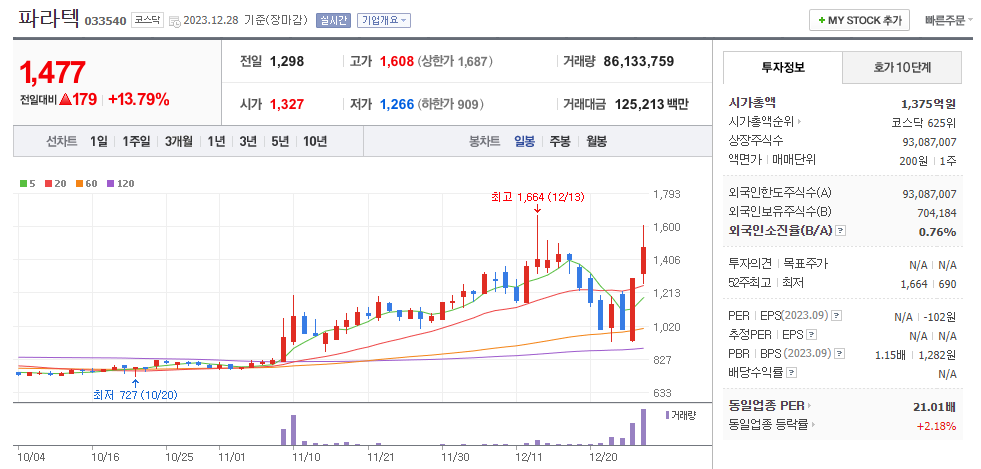The height and width of the screenshot is (469, 981).
Task: Click the purple 120-day legend square
Action: pos(110,184)
